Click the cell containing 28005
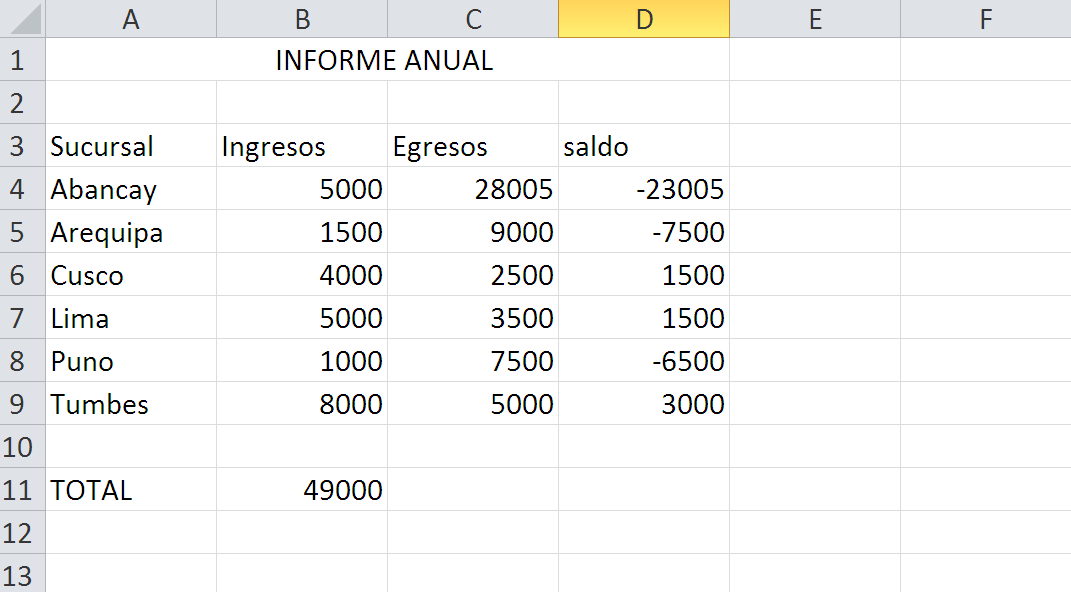This screenshot has width=1071, height=592. pyautogui.click(x=472, y=190)
